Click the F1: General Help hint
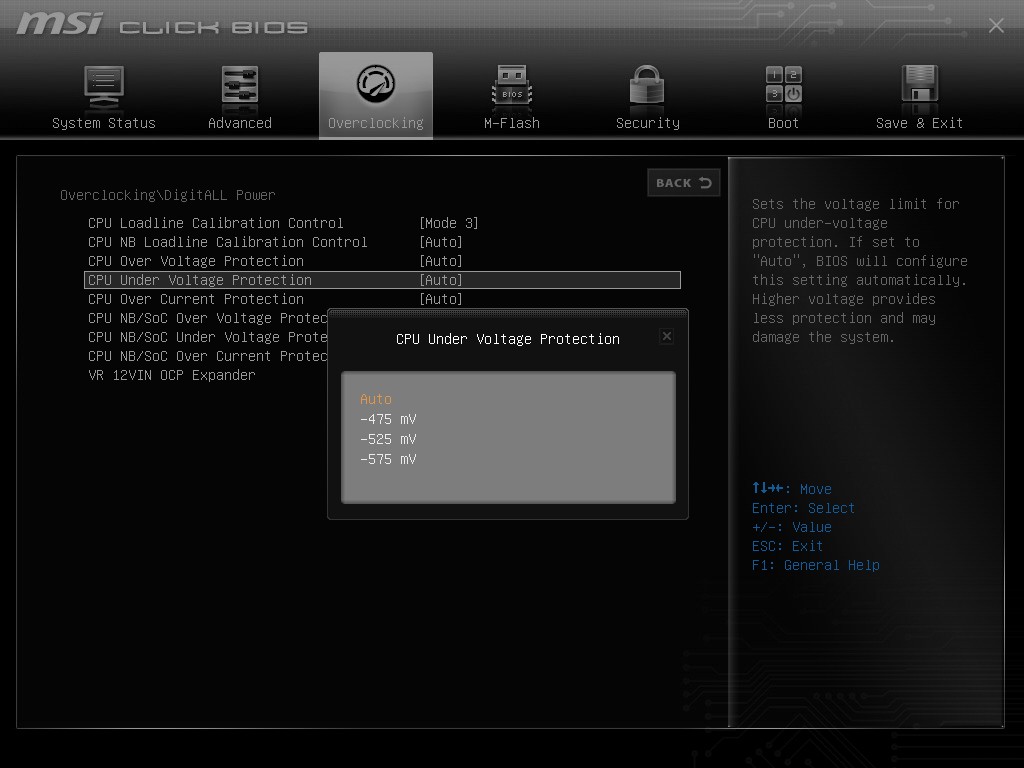 point(816,566)
